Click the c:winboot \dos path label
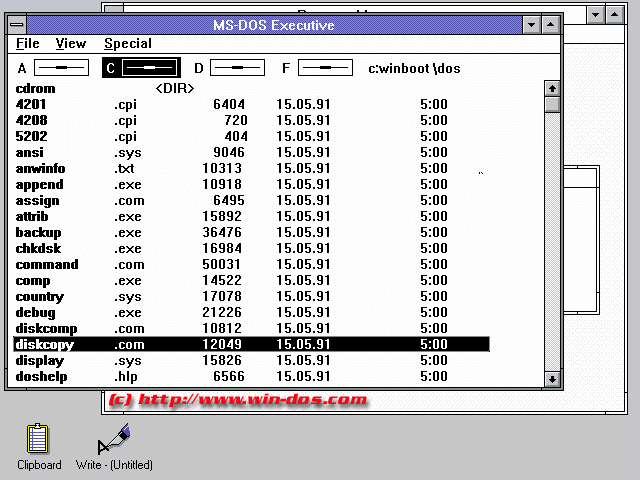The height and width of the screenshot is (480, 640). click(x=414, y=68)
